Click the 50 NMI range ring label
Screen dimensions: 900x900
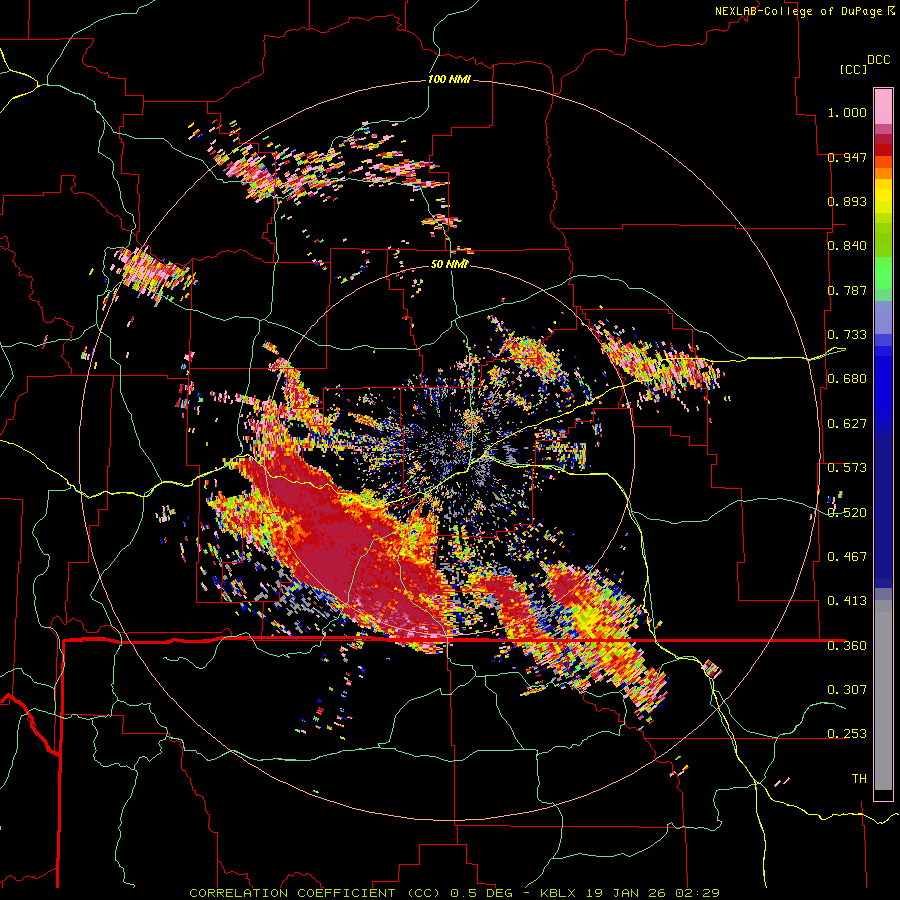click(449, 264)
